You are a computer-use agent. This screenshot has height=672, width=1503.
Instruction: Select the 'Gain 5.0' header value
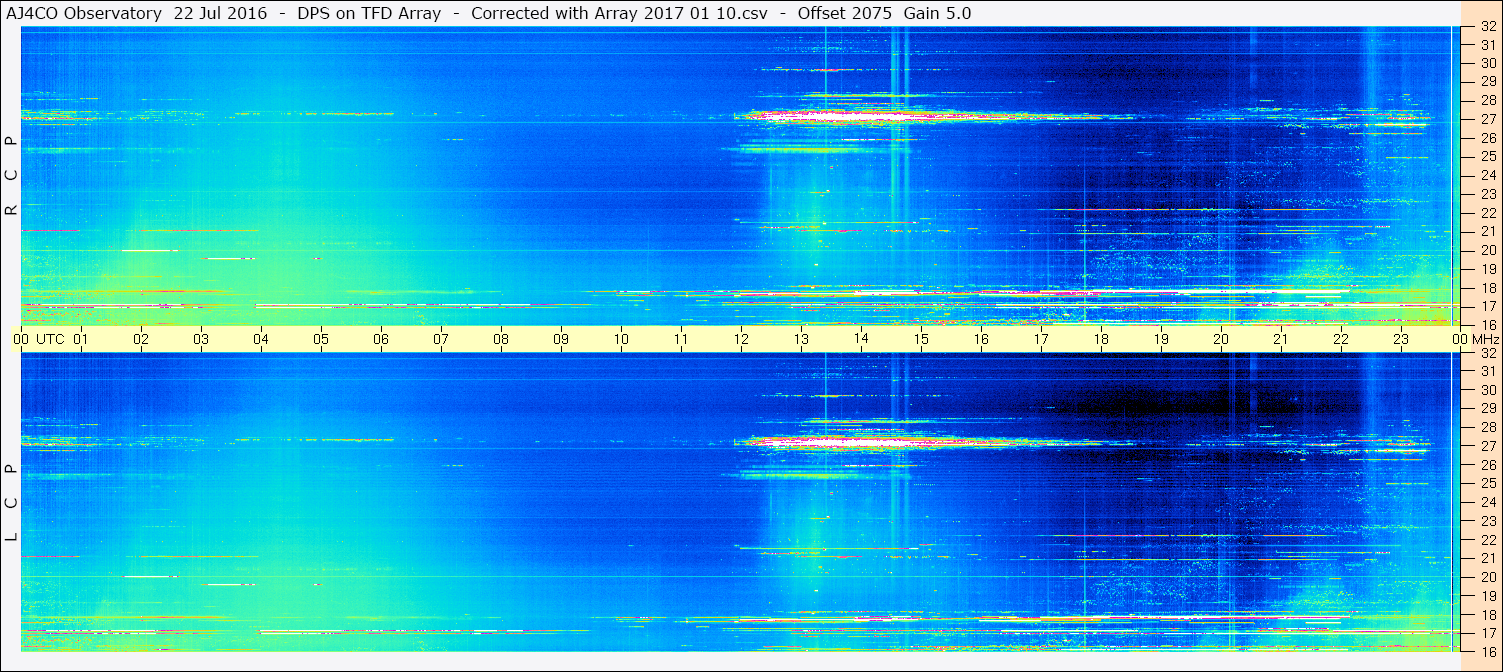point(937,13)
